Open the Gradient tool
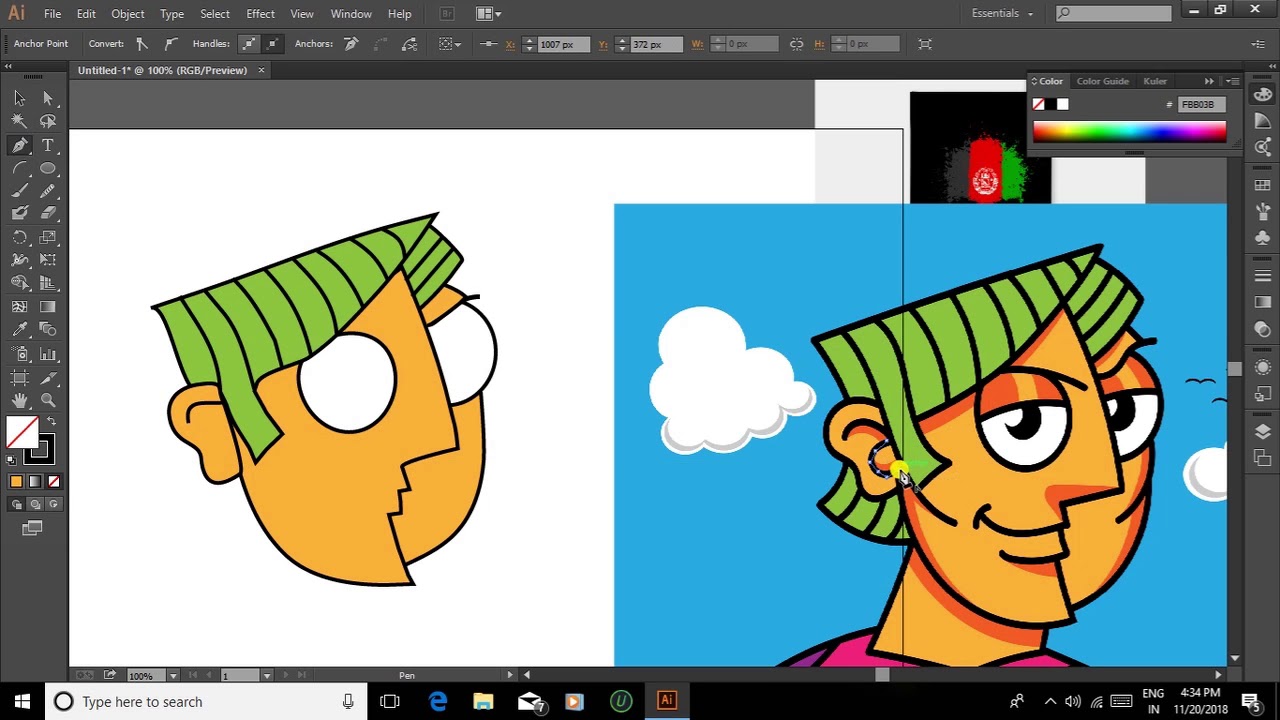Image resolution: width=1280 pixels, height=720 pixels. [48, 304]
